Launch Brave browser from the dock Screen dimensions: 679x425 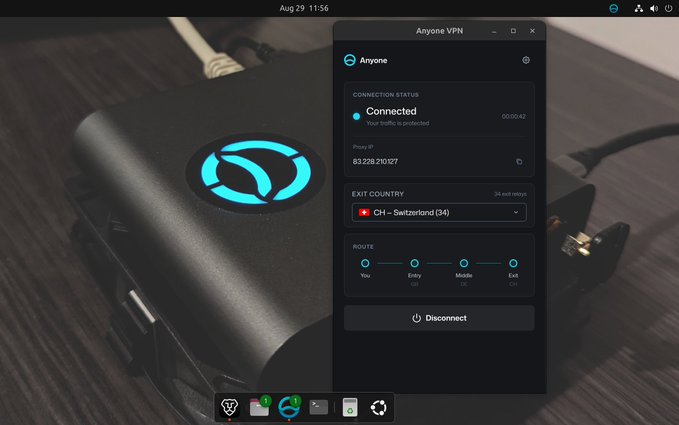(230, 407)
